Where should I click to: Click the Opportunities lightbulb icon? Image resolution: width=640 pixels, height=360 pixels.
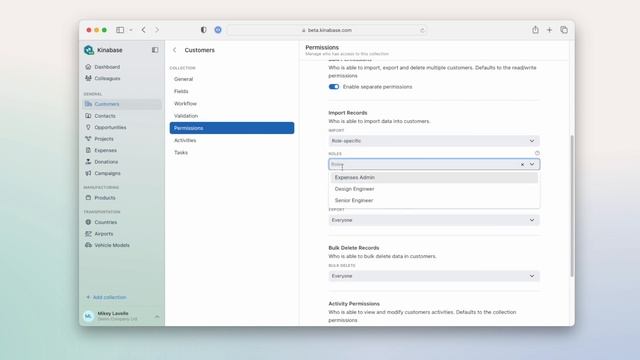coord(88,127)
